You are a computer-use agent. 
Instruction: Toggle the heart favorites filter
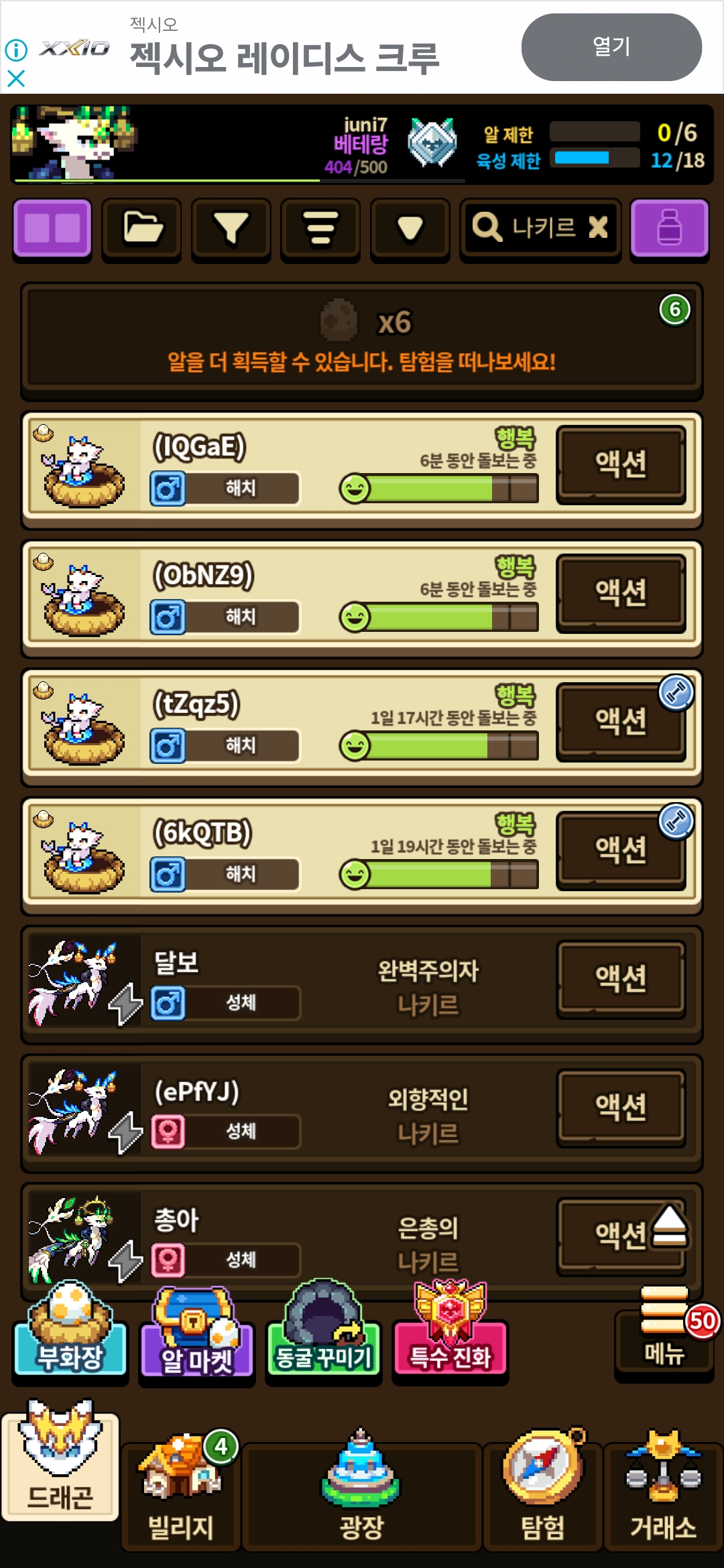pyautogui.click(x=410, y=228)
